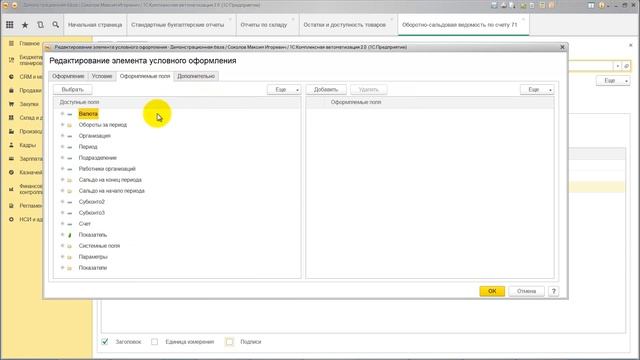This screenshot has height=360, width=640.
Task: Expand the Системные поля folder
Action: tap(62, 246)
